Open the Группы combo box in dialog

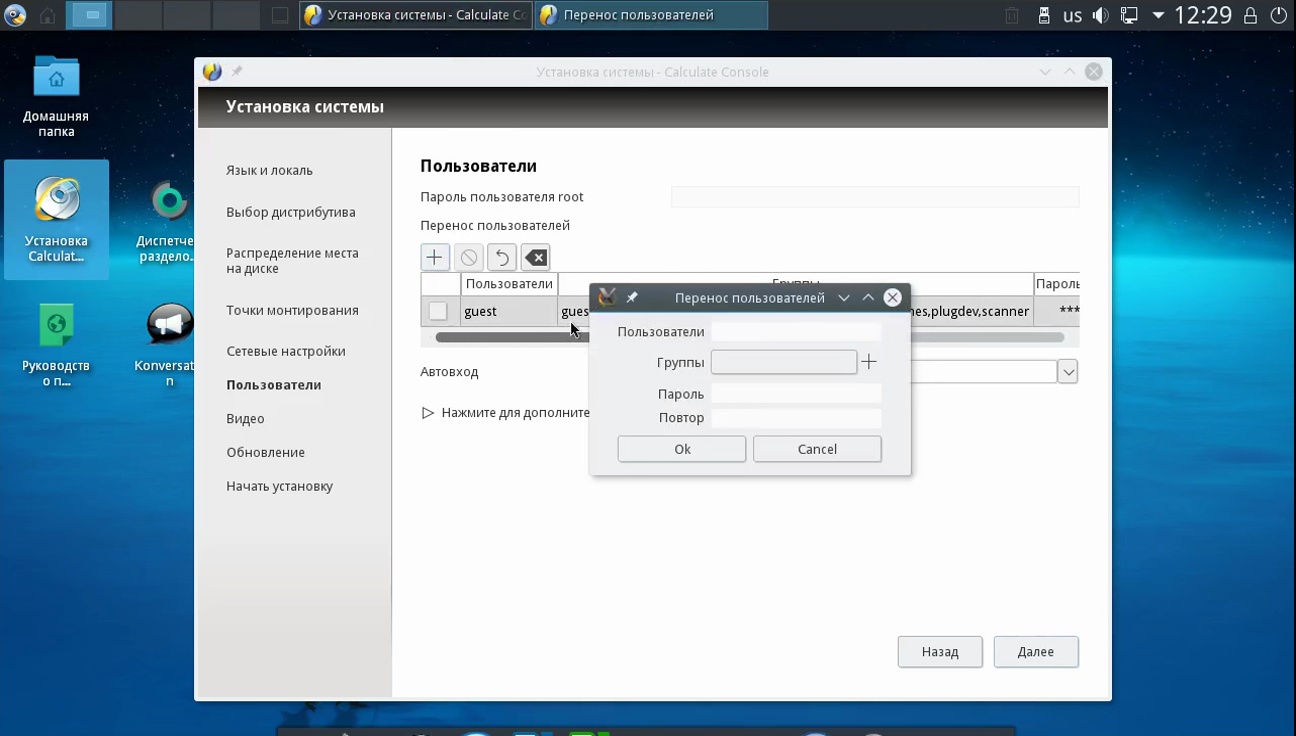(784, 362)
